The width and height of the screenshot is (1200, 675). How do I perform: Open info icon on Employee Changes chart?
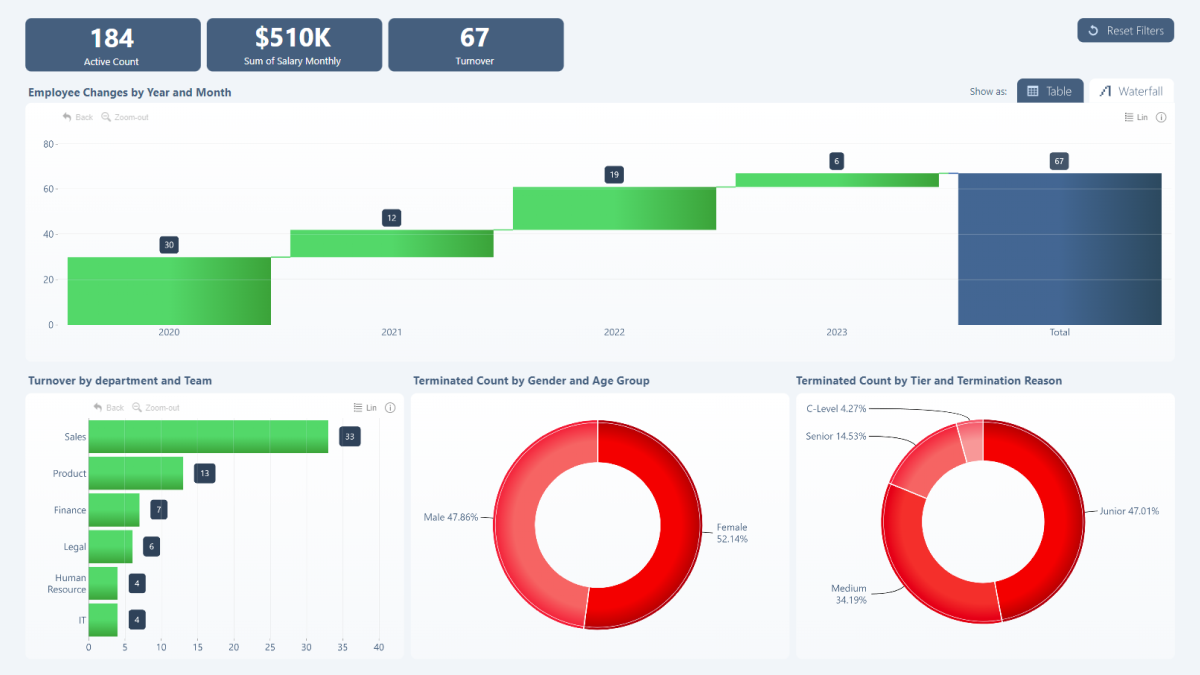[x=1161, y=117]
